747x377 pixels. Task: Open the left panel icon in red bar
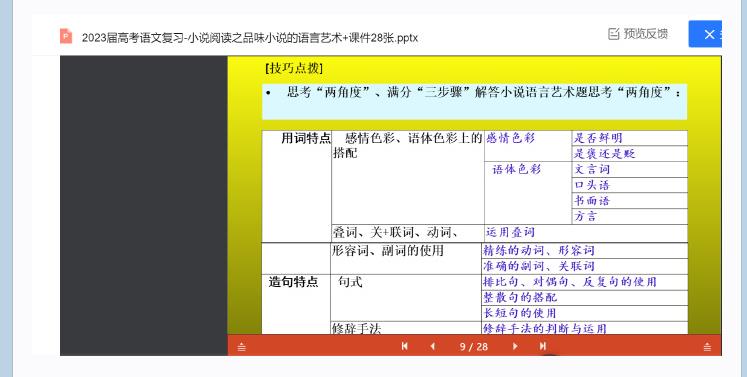point(242,347)
